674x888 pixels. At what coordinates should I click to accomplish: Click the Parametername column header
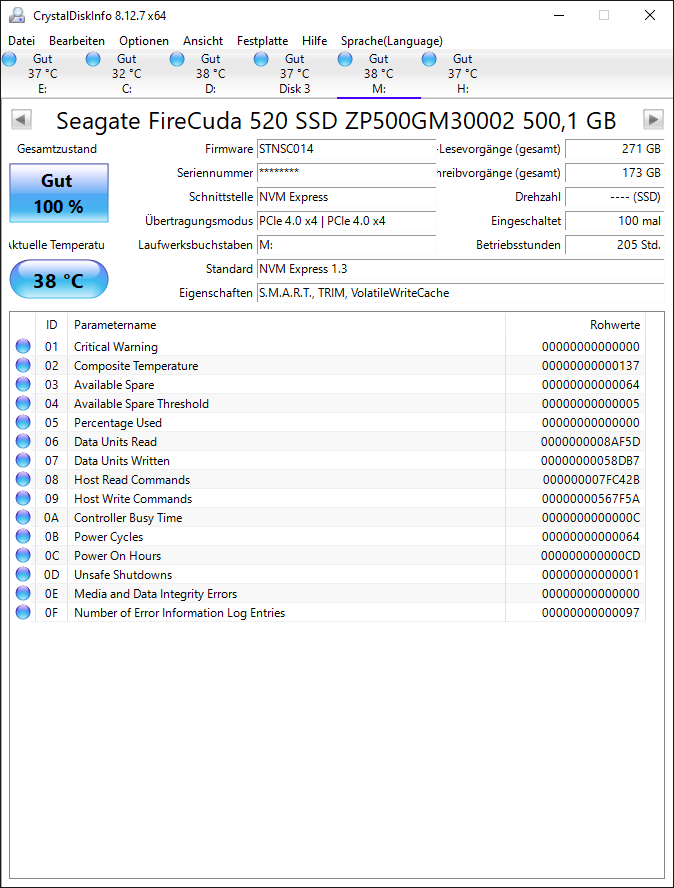click(286, 325)
